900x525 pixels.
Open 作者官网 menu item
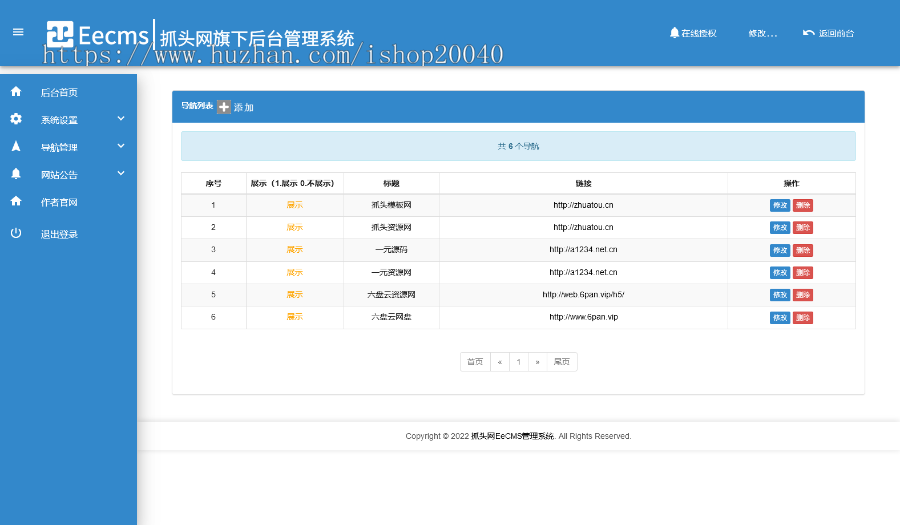pyautogui.click(x=59, y=203)
